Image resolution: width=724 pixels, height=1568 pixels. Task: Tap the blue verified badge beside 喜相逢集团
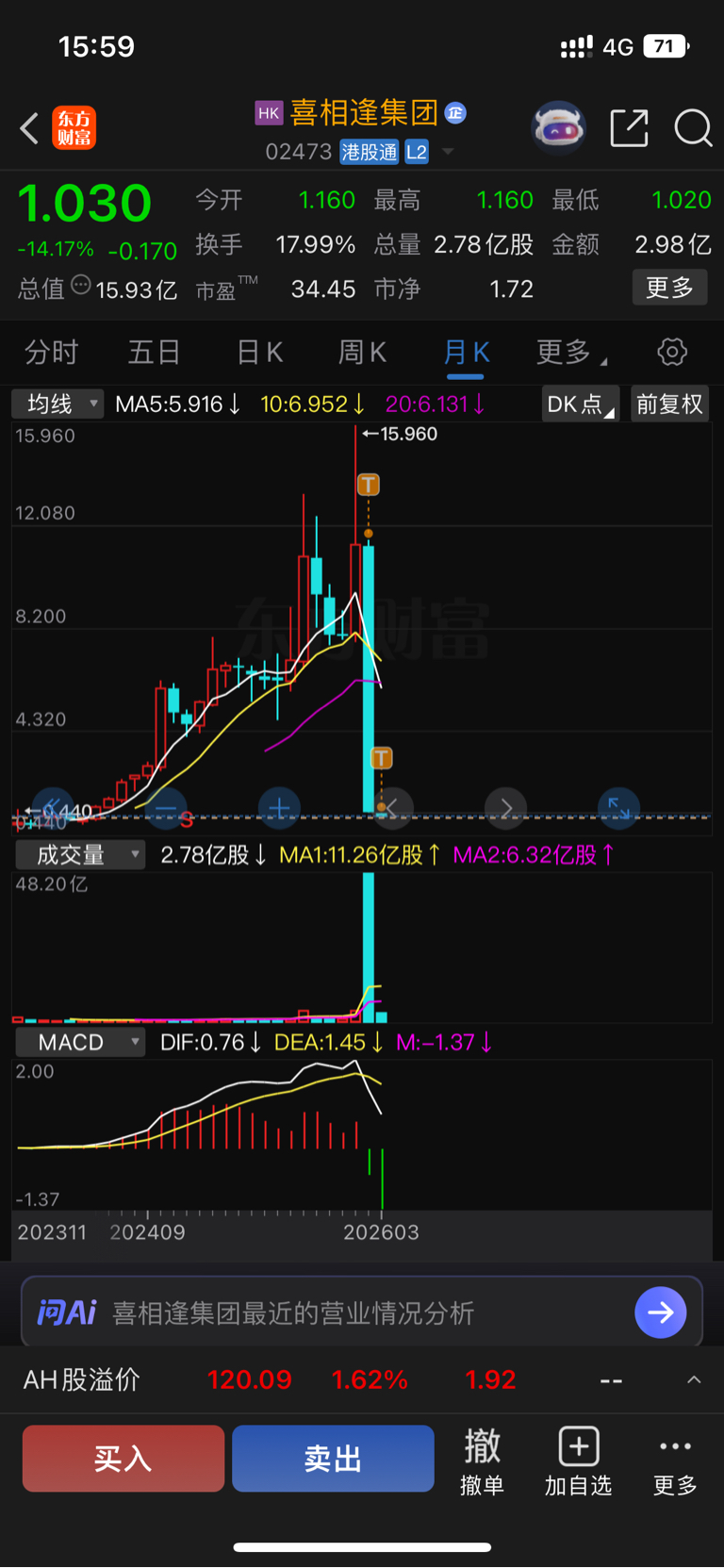coord(455,113)
